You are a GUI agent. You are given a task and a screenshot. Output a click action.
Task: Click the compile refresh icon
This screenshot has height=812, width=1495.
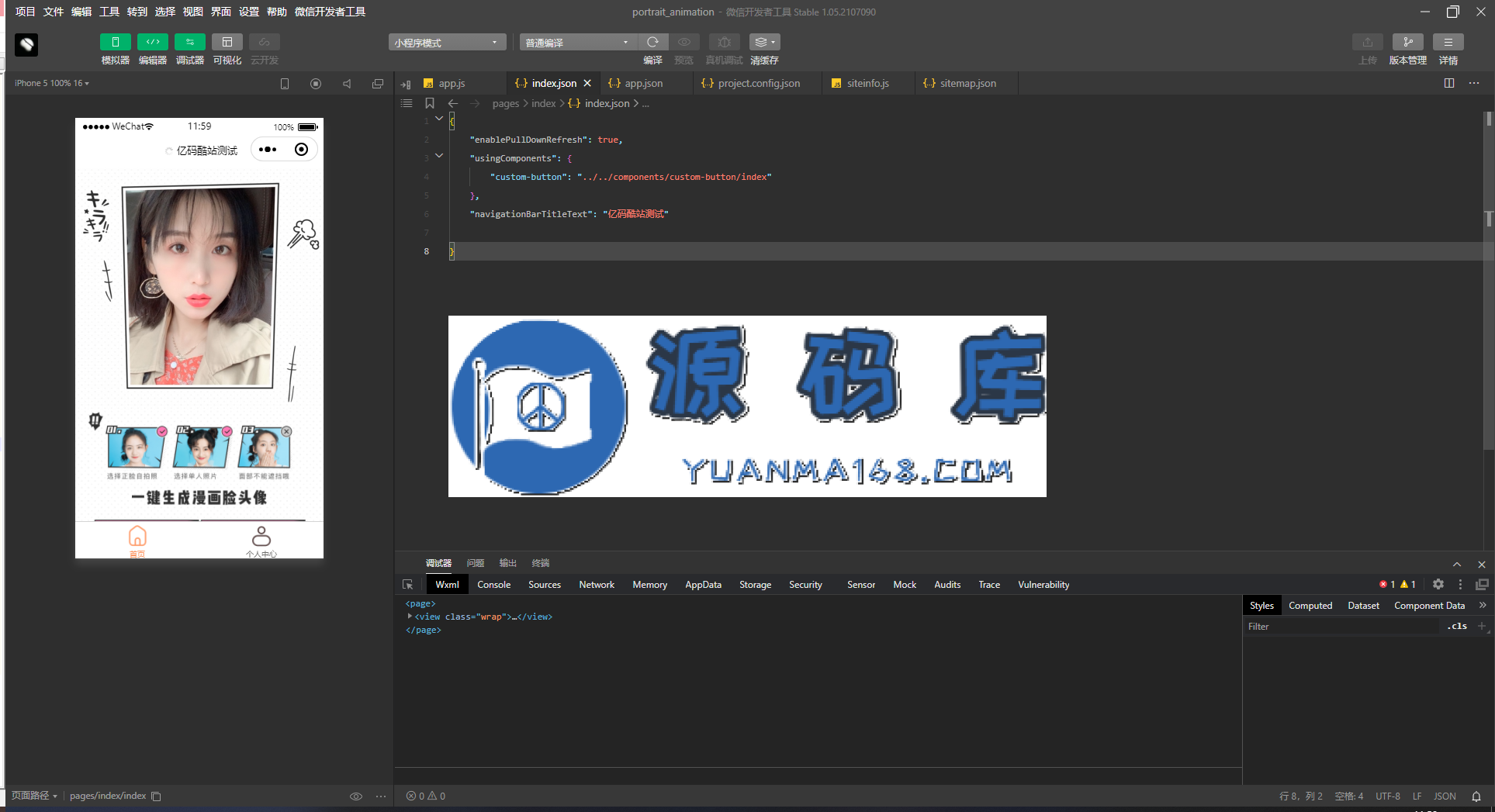(652, 42)
